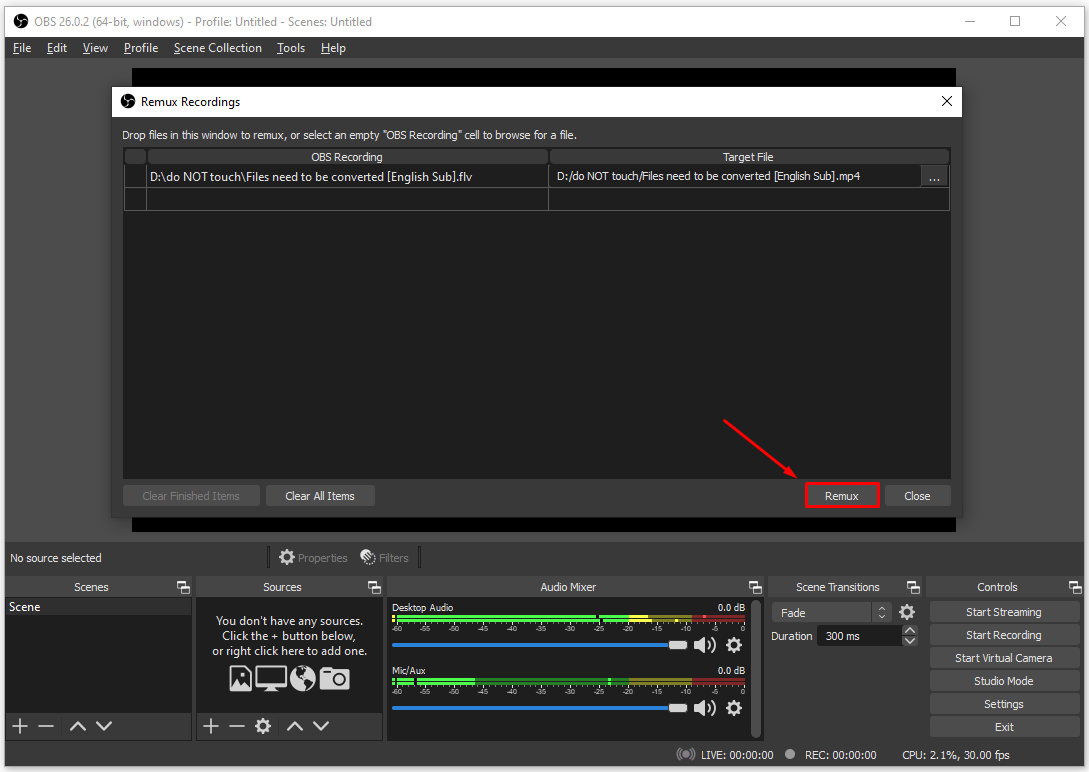
Task: Click the Target File column header
Action: [749, 157]
